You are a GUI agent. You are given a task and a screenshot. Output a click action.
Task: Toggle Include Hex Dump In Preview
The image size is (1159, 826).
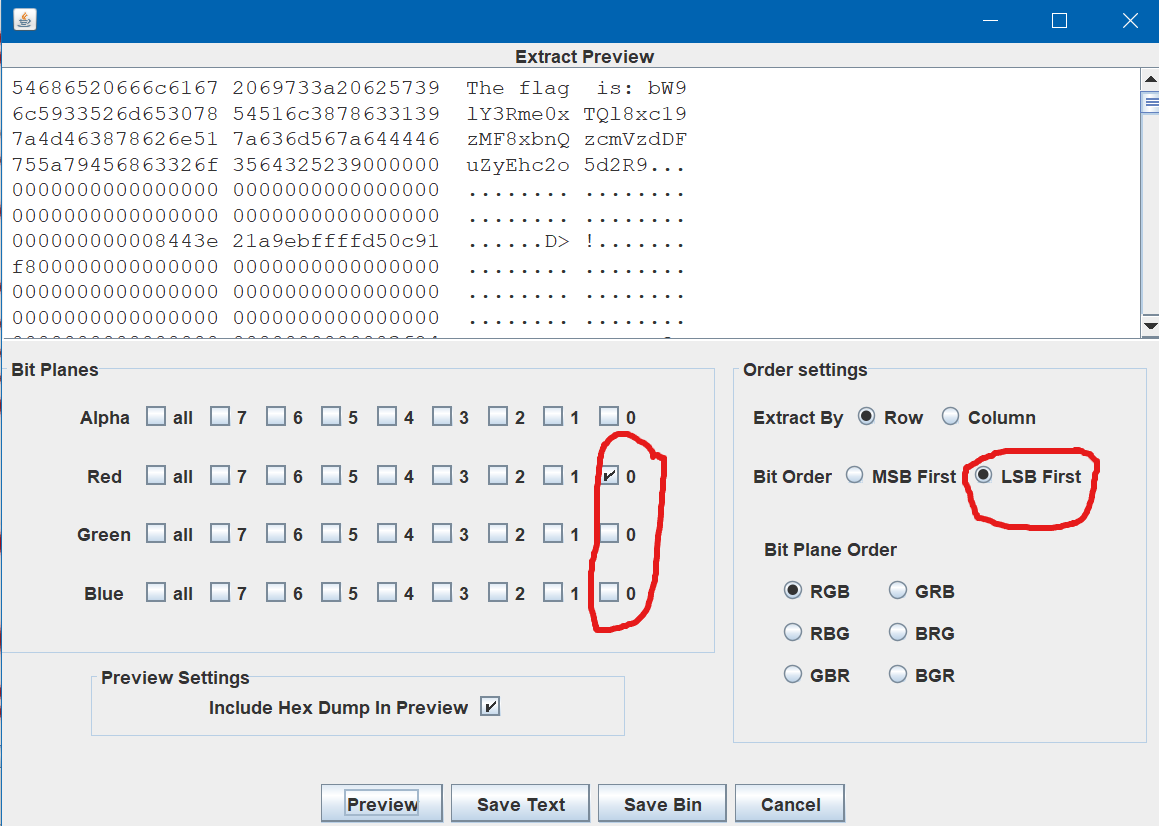pos(490,707)
